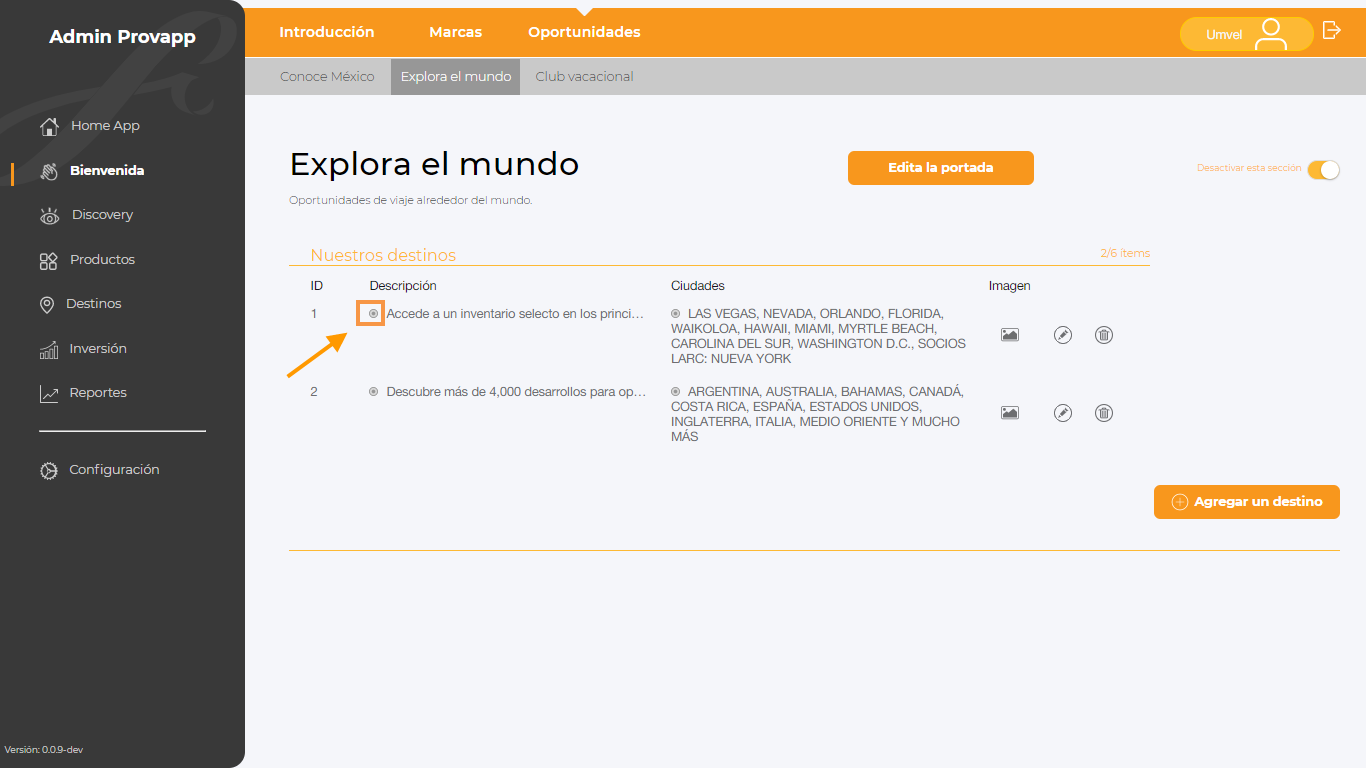Click the Admin Provapp title
1366x768 pixels.
point(122,37)
